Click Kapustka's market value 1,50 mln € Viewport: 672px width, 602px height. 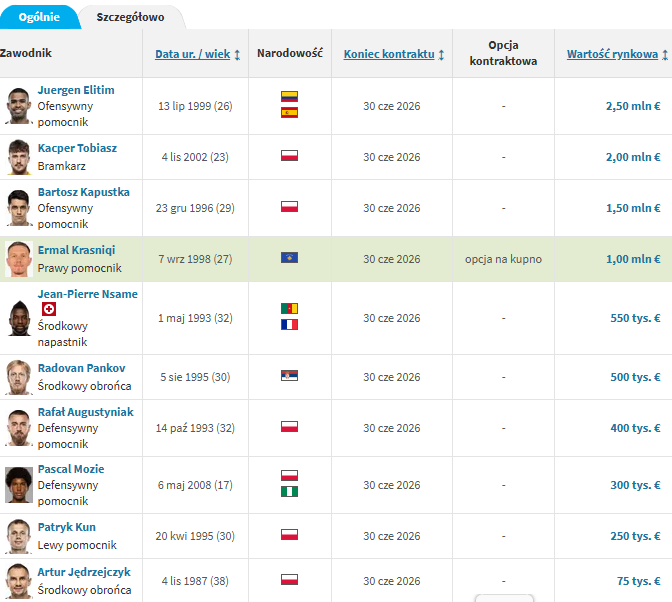633,208
